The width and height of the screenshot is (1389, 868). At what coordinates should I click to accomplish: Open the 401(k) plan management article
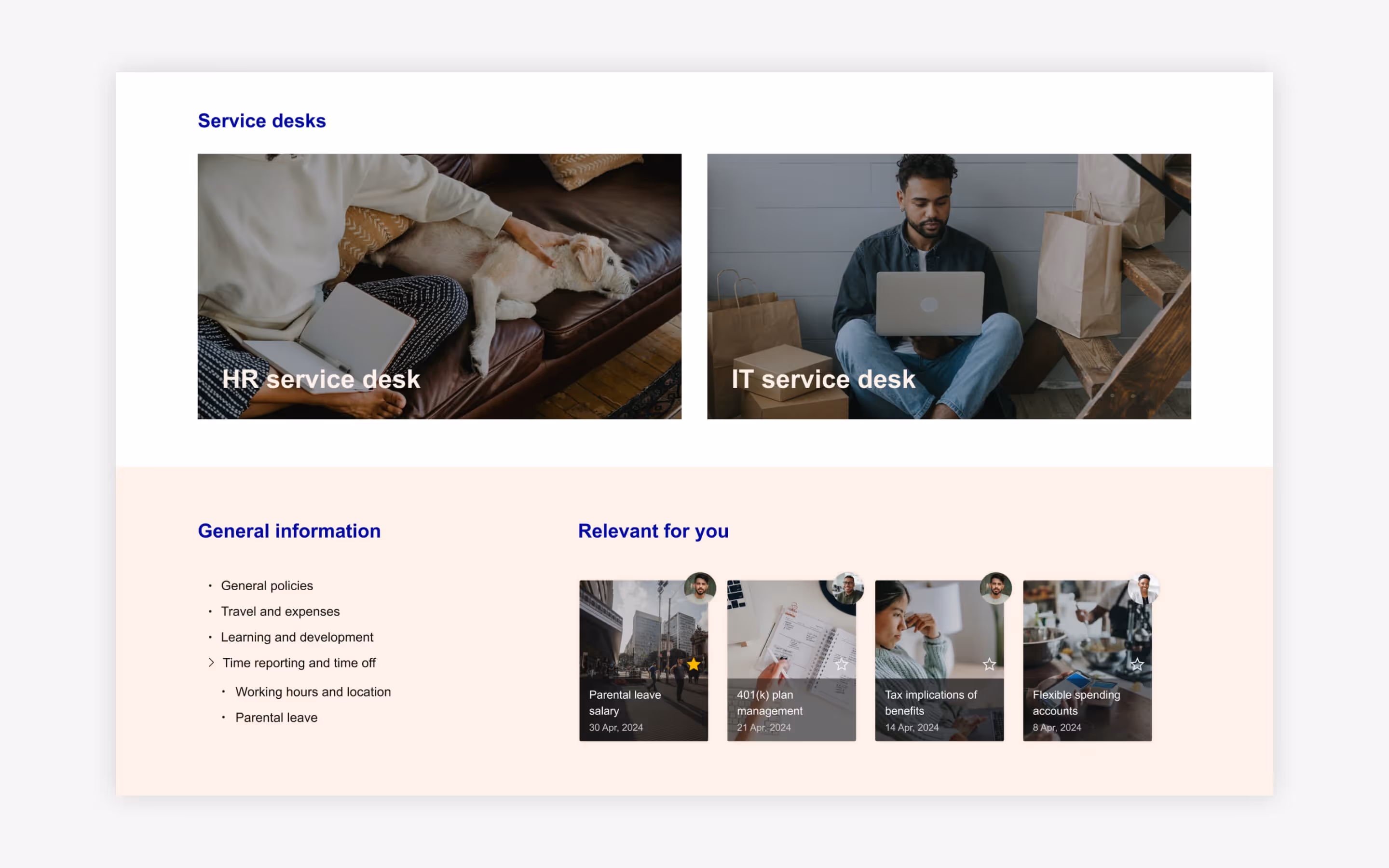(769, 702)
